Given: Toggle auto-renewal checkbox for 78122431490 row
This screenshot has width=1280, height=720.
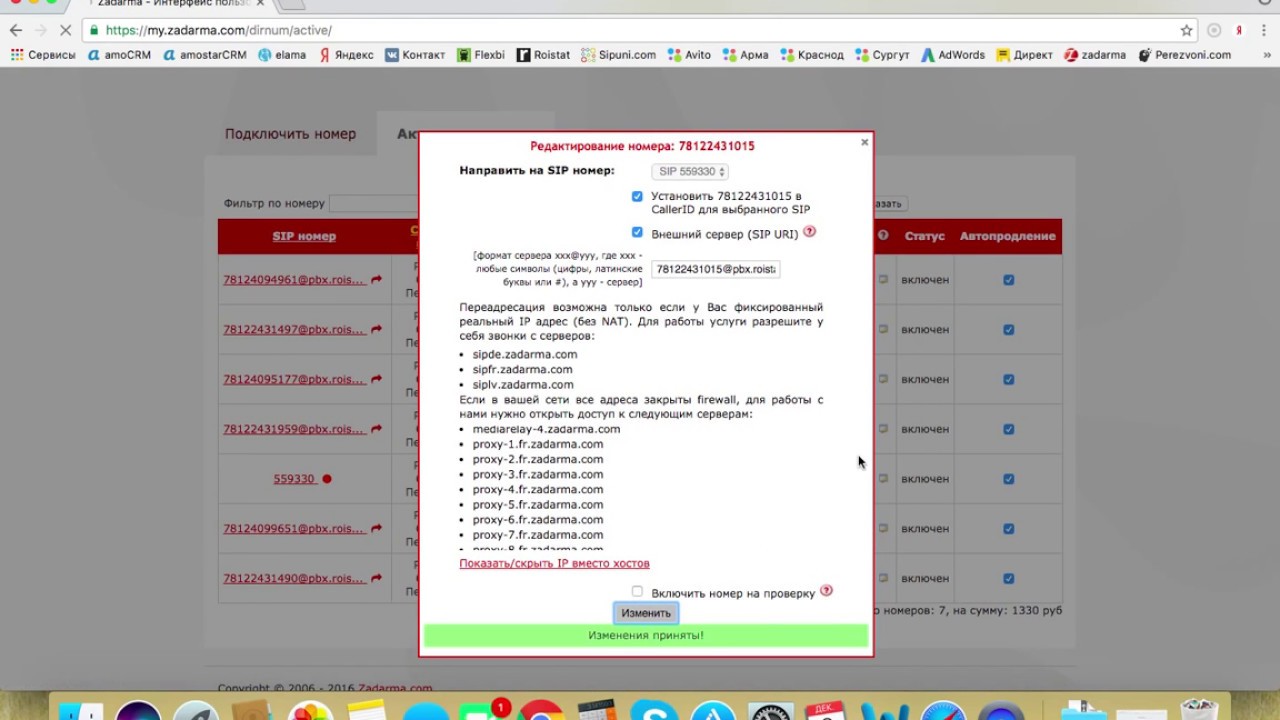Looking at the screenshot, I should [1008, 579].
